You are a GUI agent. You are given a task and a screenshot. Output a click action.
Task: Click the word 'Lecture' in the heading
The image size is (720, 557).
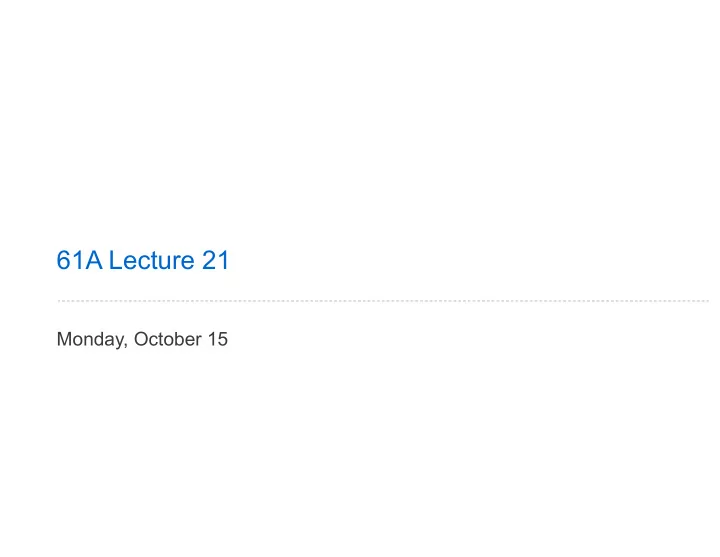152,260
